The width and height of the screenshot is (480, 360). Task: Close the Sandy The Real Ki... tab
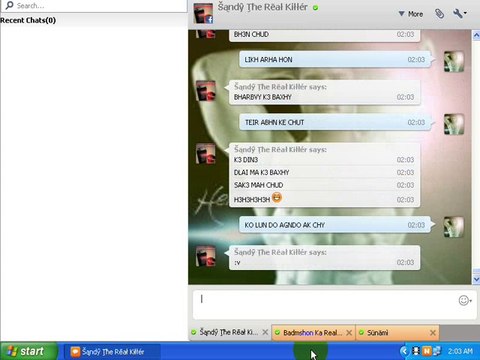[265, 332]
